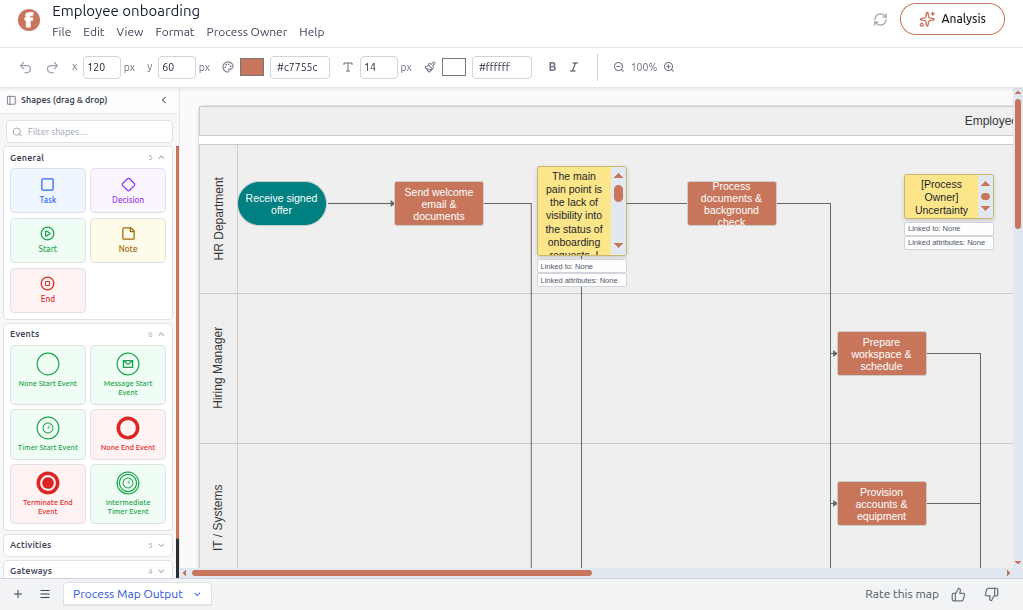The width and height of the screenshot is (1023, 610).
Task: Click the redo arrow icon
Action: [x=52, y=67]
